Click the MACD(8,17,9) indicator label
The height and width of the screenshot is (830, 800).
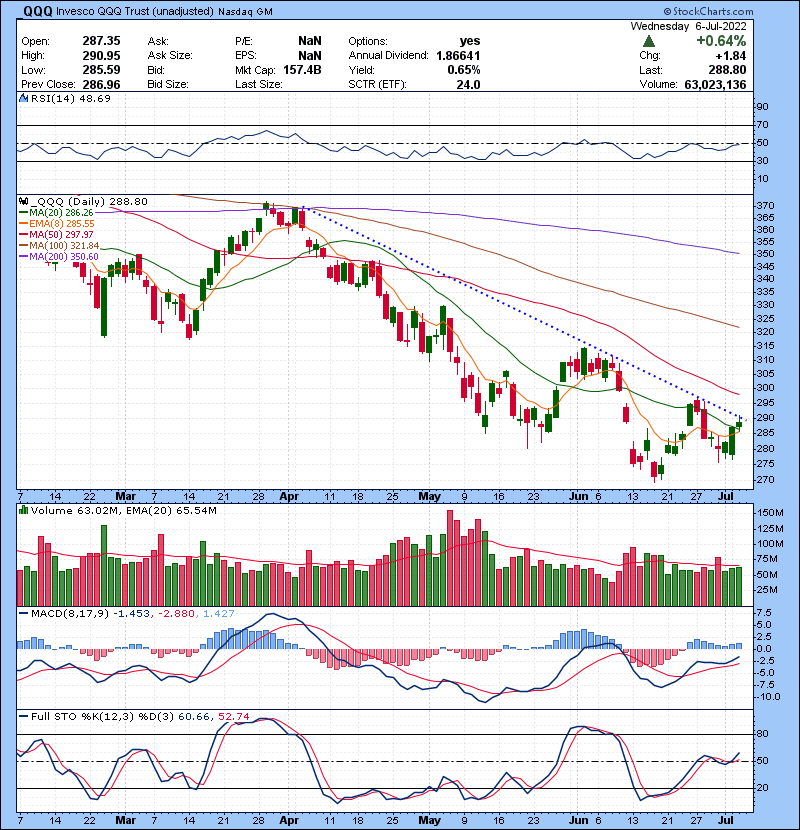(70, 614)
